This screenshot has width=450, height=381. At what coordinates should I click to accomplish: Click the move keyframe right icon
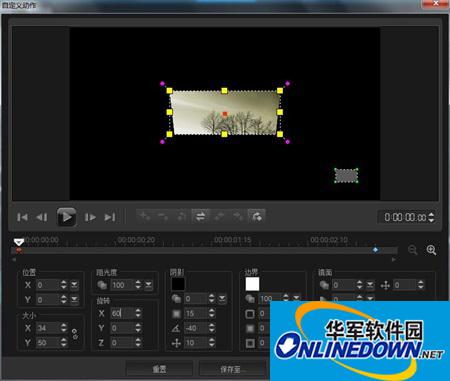(238, 216)
